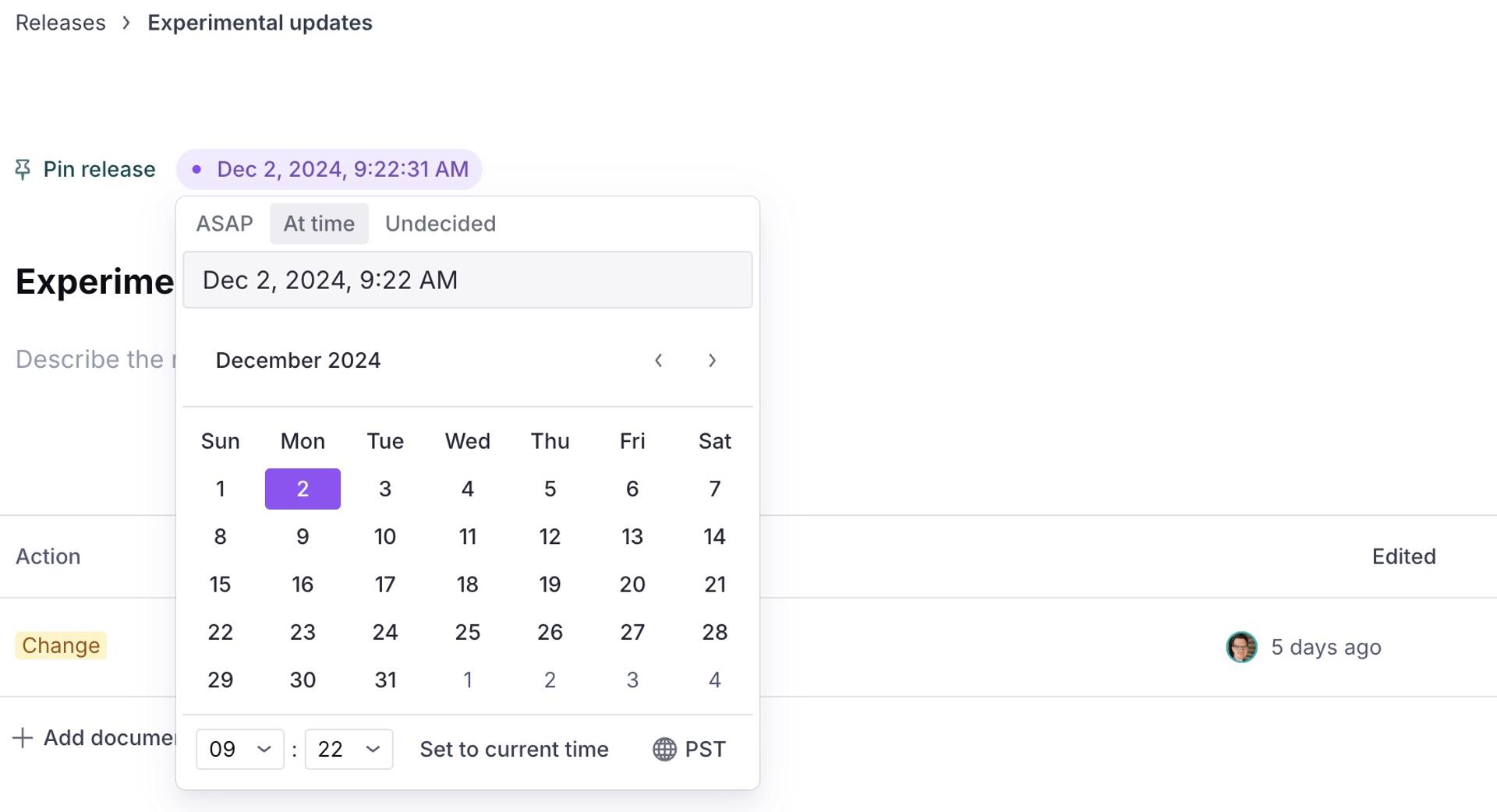Select December 25 in the calendar
This screenshot has height=812, width=1497.
click(x=467, y=632)
